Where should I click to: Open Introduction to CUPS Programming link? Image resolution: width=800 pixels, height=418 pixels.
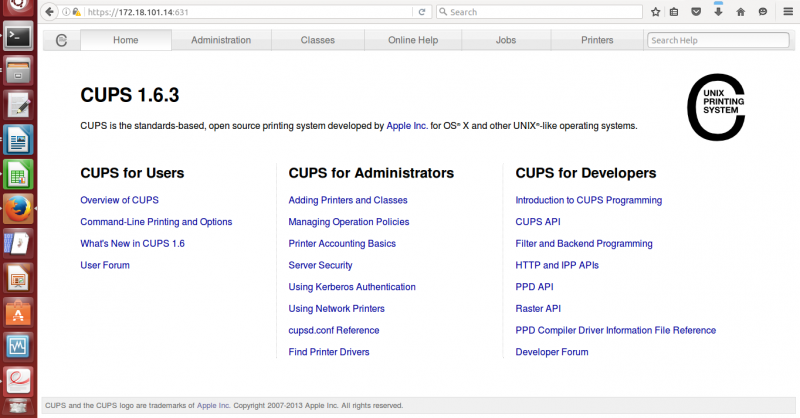point(588,200)
